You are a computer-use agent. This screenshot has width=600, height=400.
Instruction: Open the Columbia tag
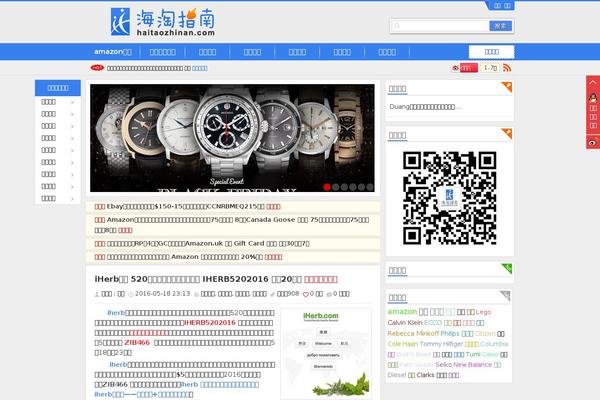(494, 344)
